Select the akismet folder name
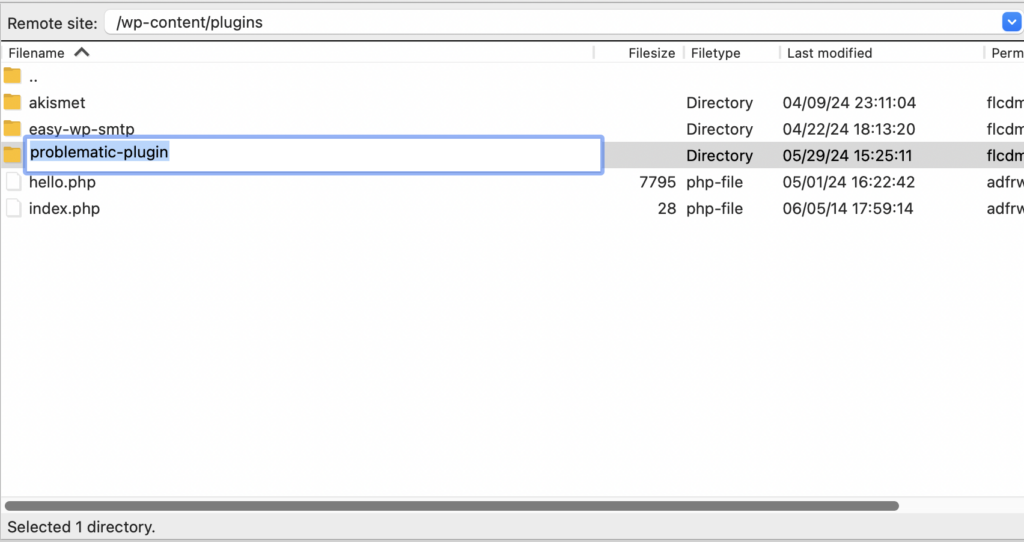Screen dimensions: 1024x542 click(x=57, y=103)
